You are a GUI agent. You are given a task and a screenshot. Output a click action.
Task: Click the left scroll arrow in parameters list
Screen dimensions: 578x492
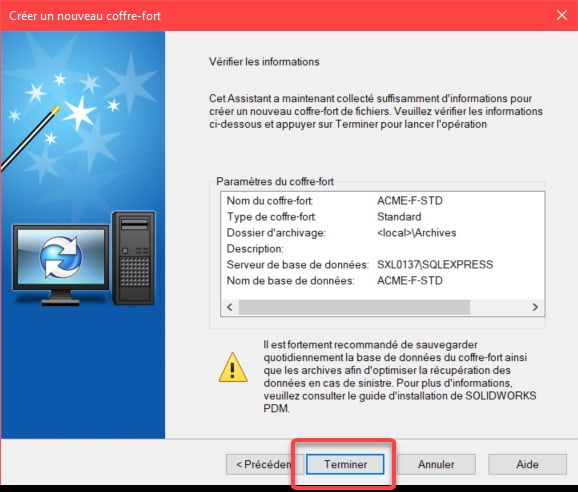[x=230, y=307]
